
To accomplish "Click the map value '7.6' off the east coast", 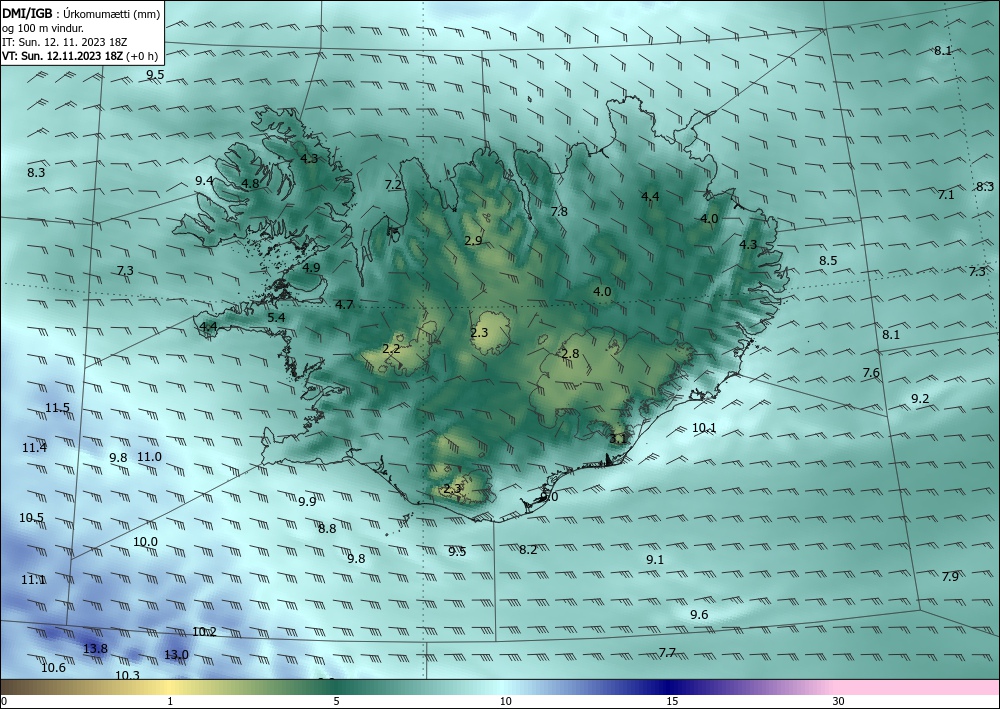I will pos(871,373).
